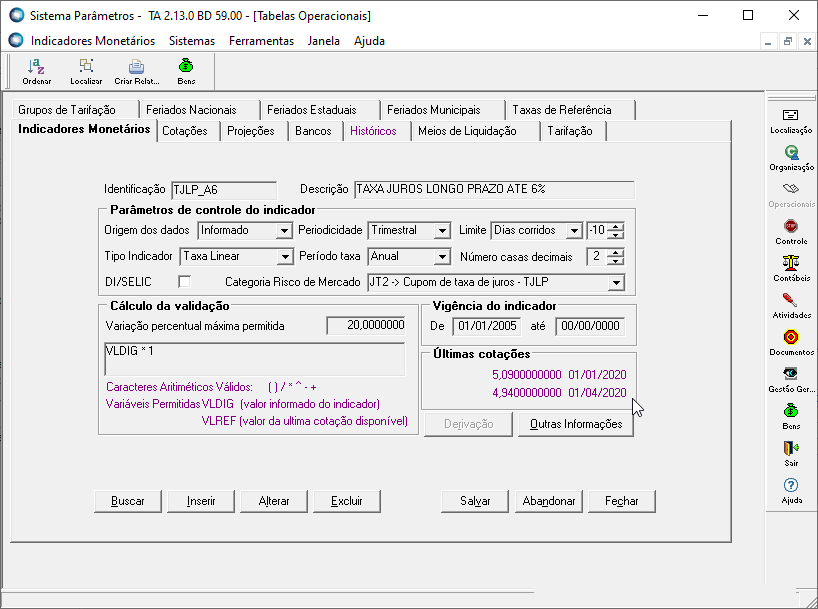Open Organização in the right sidebar
Image resolution: width=818 pixels, height=609 pixels.
point(791,158)
